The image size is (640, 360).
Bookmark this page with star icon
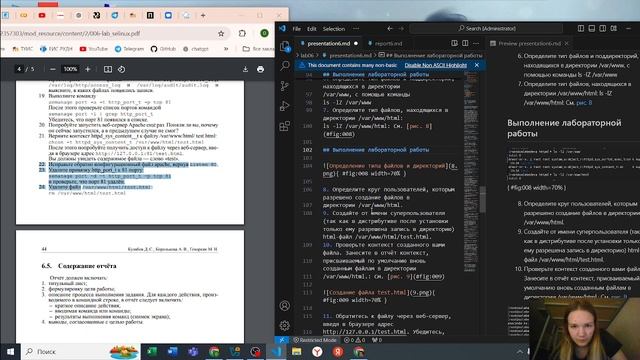(x=221, y=33)
